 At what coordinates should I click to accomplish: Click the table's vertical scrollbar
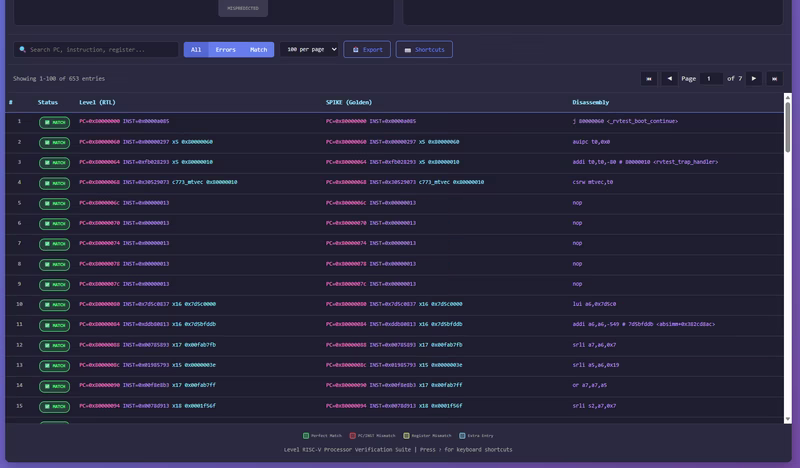coord(788,260)
